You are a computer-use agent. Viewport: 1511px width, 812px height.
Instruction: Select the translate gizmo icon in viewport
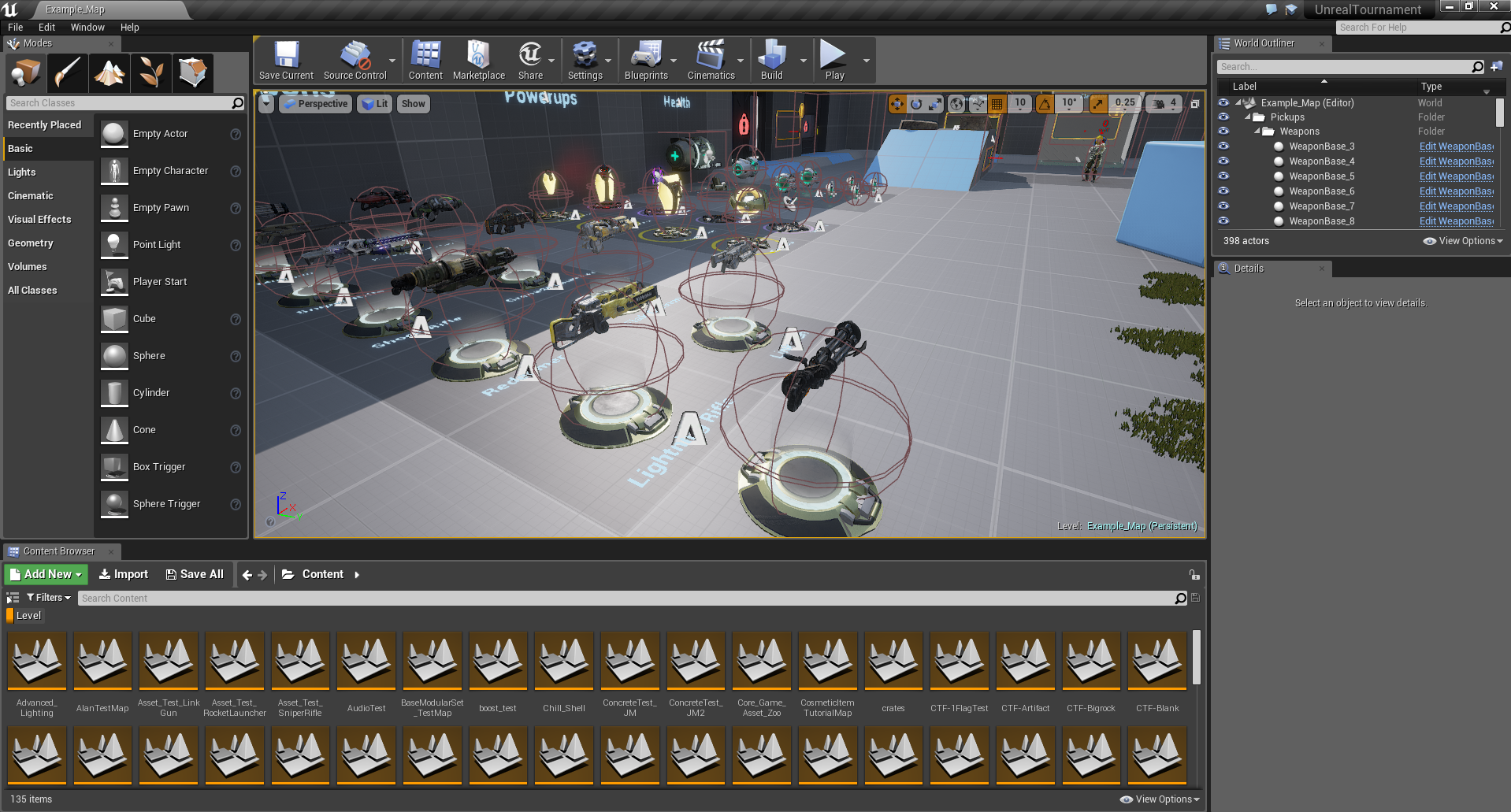pyautogui.click(x=897, y=103)
